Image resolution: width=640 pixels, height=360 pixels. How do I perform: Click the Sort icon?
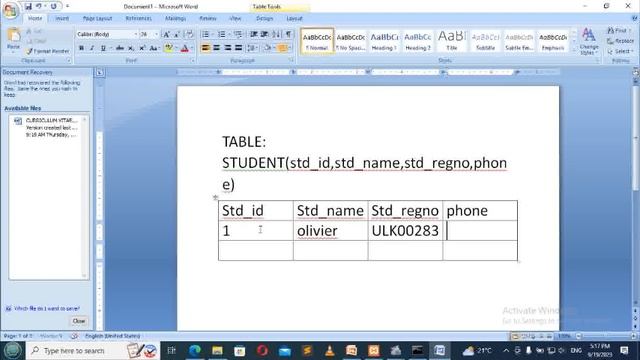277,35
